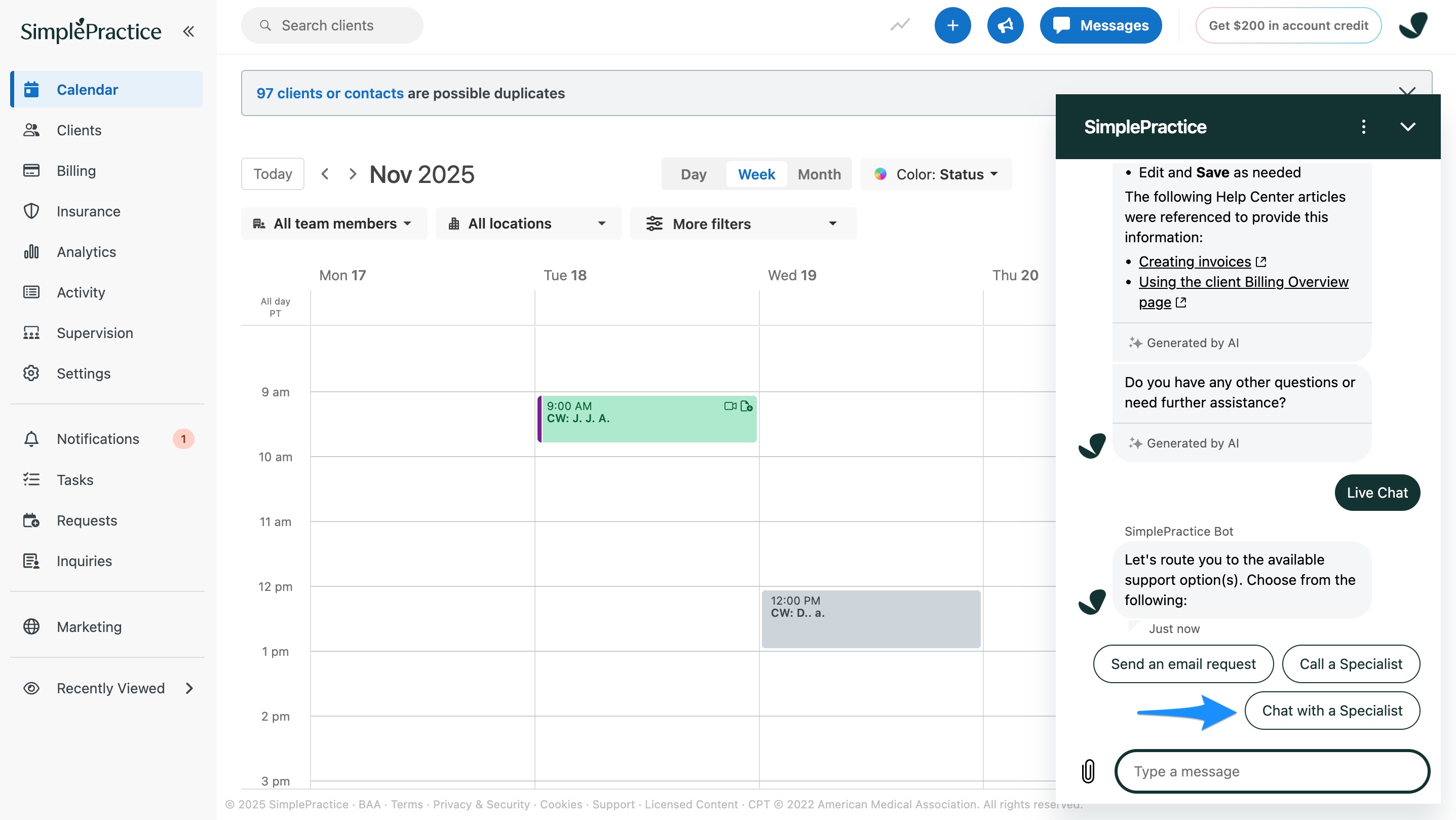The height and width of the screenshot is (820, 1456).
Task: Click the blue plus create button
Action: point(952,25)
